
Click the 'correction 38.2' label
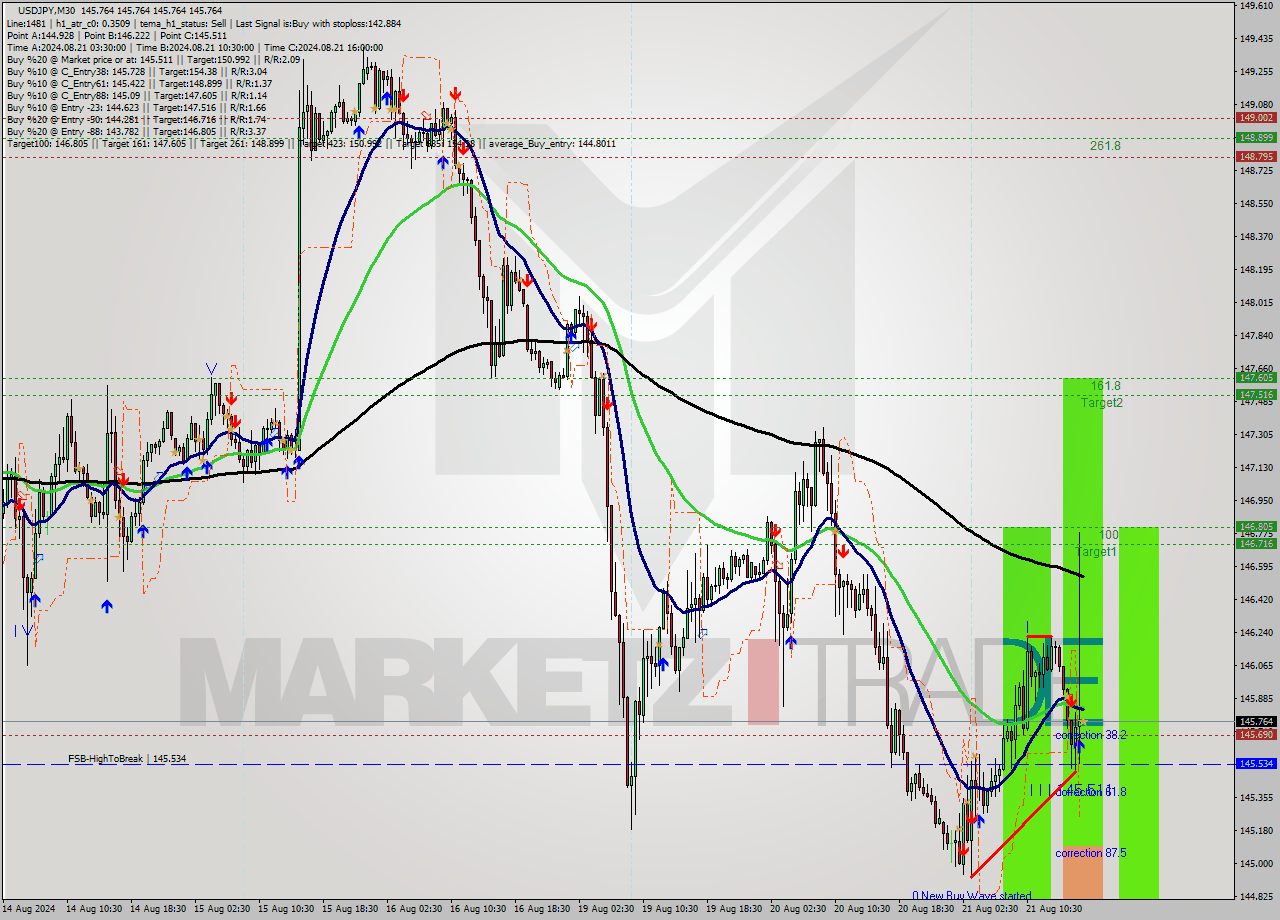coord(1091,735)
